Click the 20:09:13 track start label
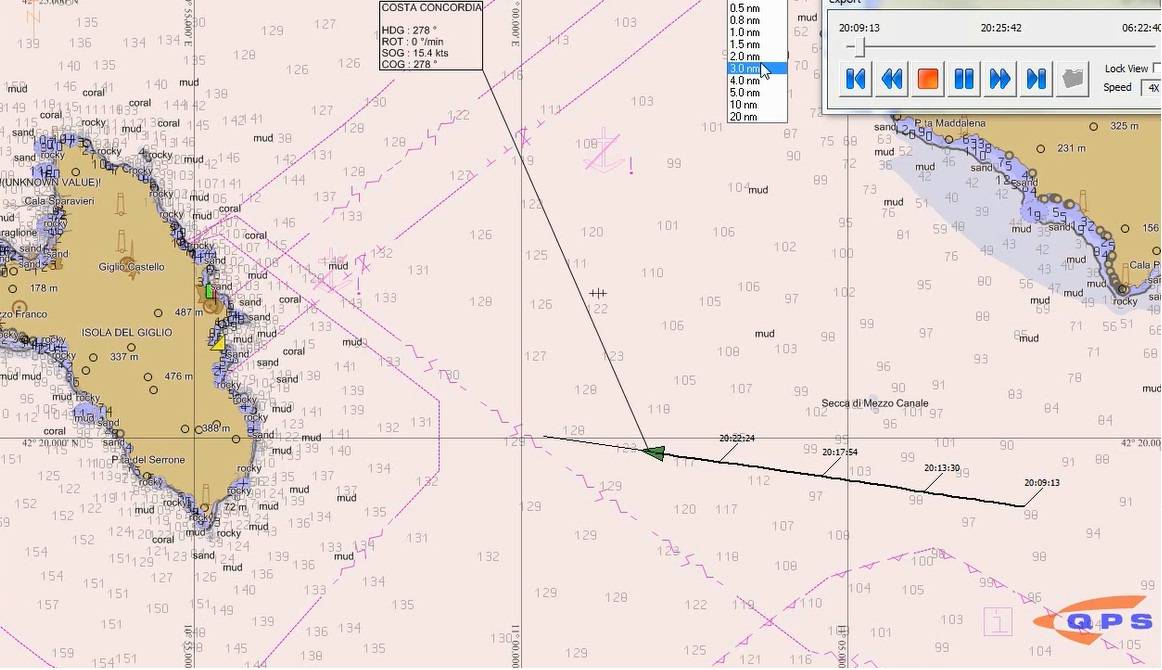1162x670 pixels. tap(1042, 482)
